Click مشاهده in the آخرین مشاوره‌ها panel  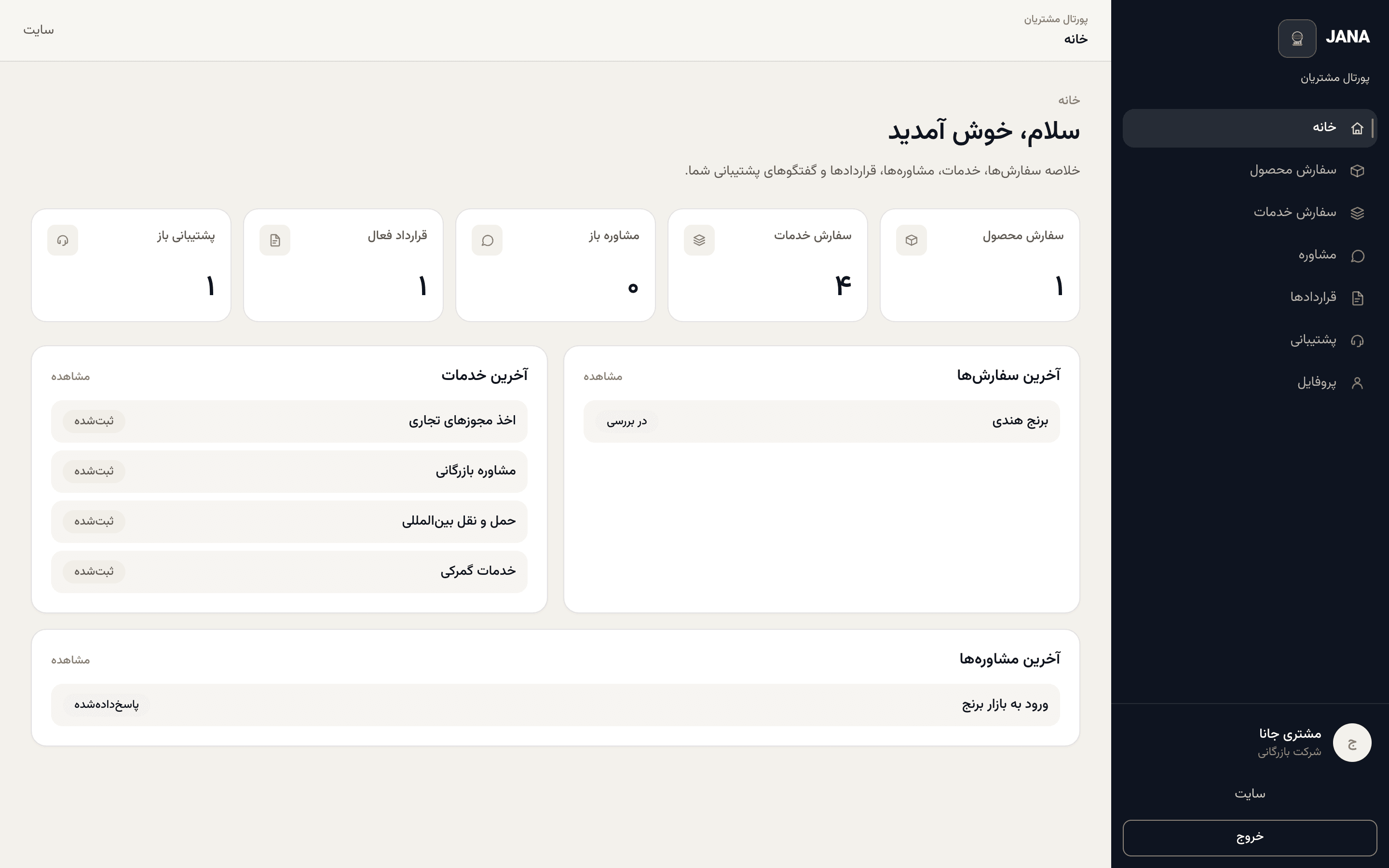point(70,660)
